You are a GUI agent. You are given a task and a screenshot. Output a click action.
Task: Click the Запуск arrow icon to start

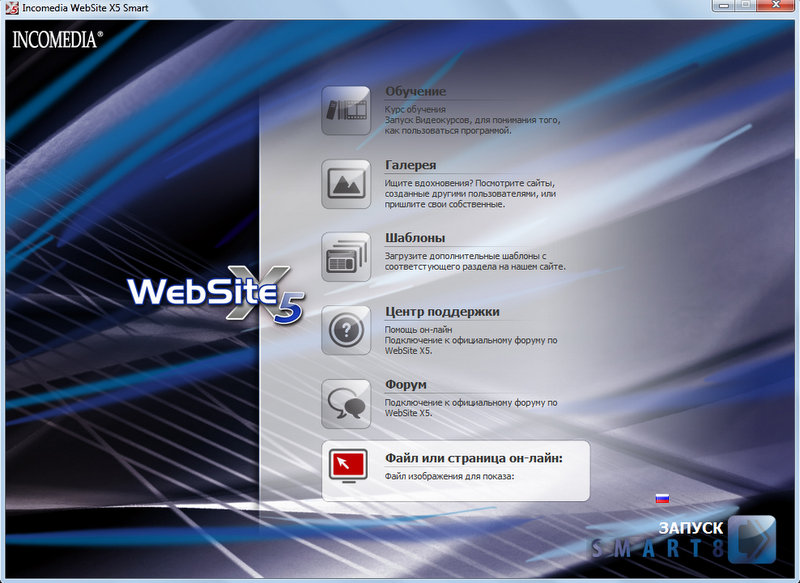click(752, 539)
